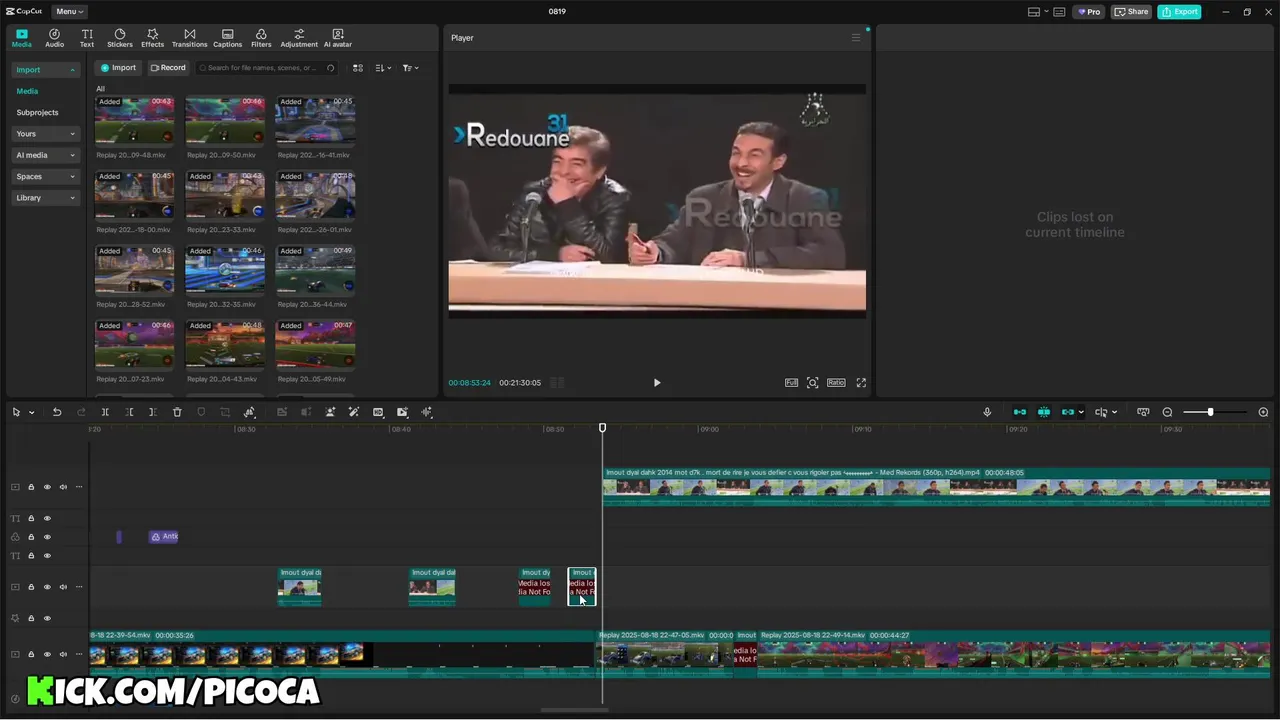
Task: Click the Player snapshot crop icon
Action: click(813, 383)
